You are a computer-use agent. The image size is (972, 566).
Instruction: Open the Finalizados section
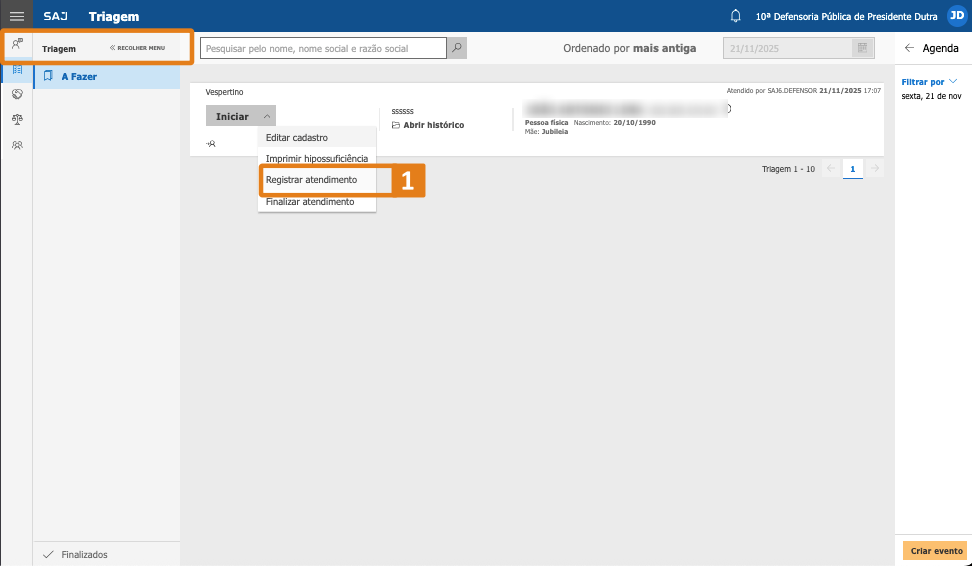(84, 554)
